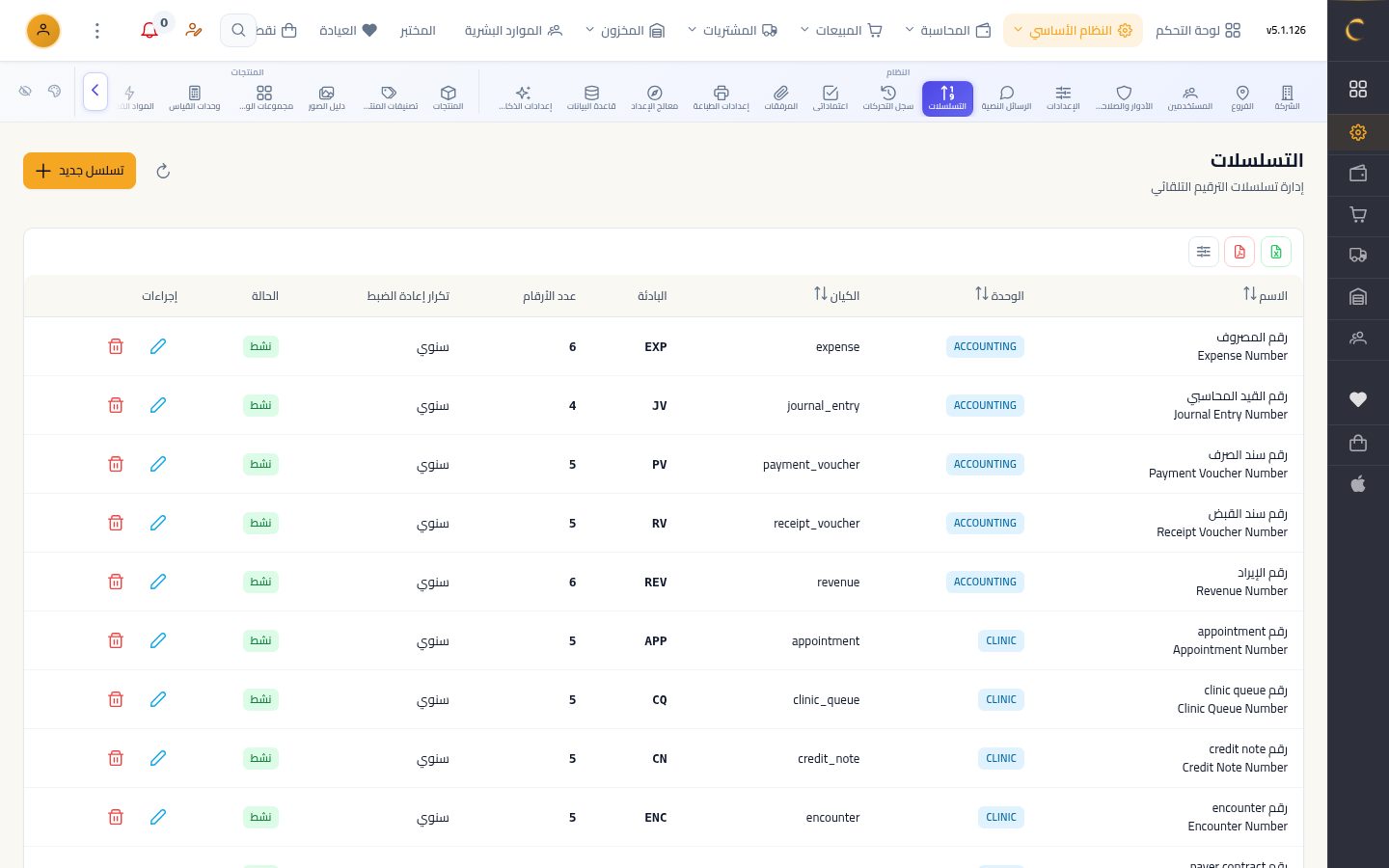Sort table by Entity (الكيان) column
The image size is (1389, 868).
pyautogui.click(x=836, y=295)
